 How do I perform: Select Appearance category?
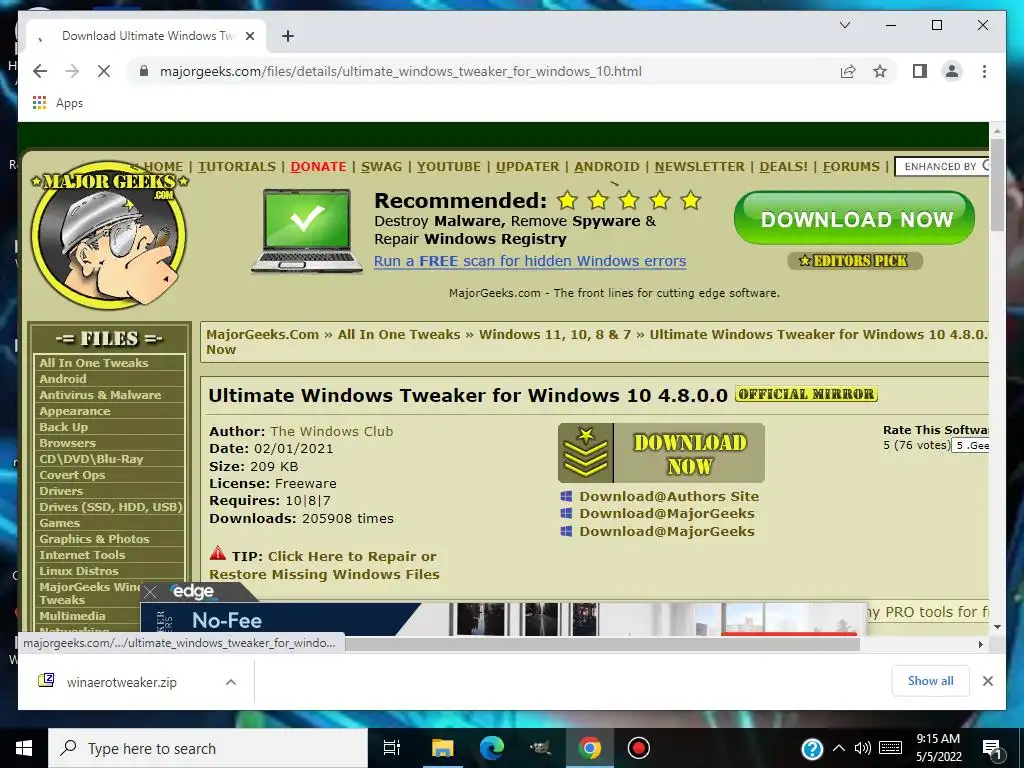coord(74,411)
